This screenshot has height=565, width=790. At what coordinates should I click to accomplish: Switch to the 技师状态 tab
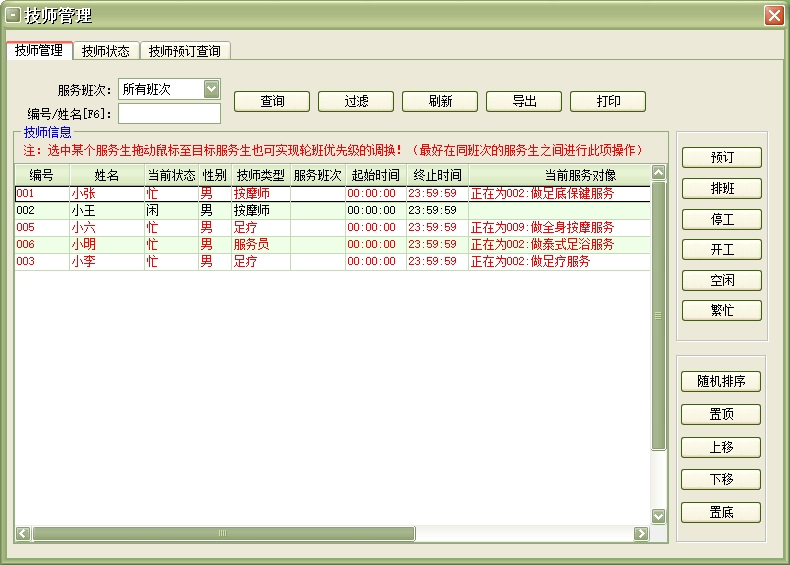[x=105, y=51]
